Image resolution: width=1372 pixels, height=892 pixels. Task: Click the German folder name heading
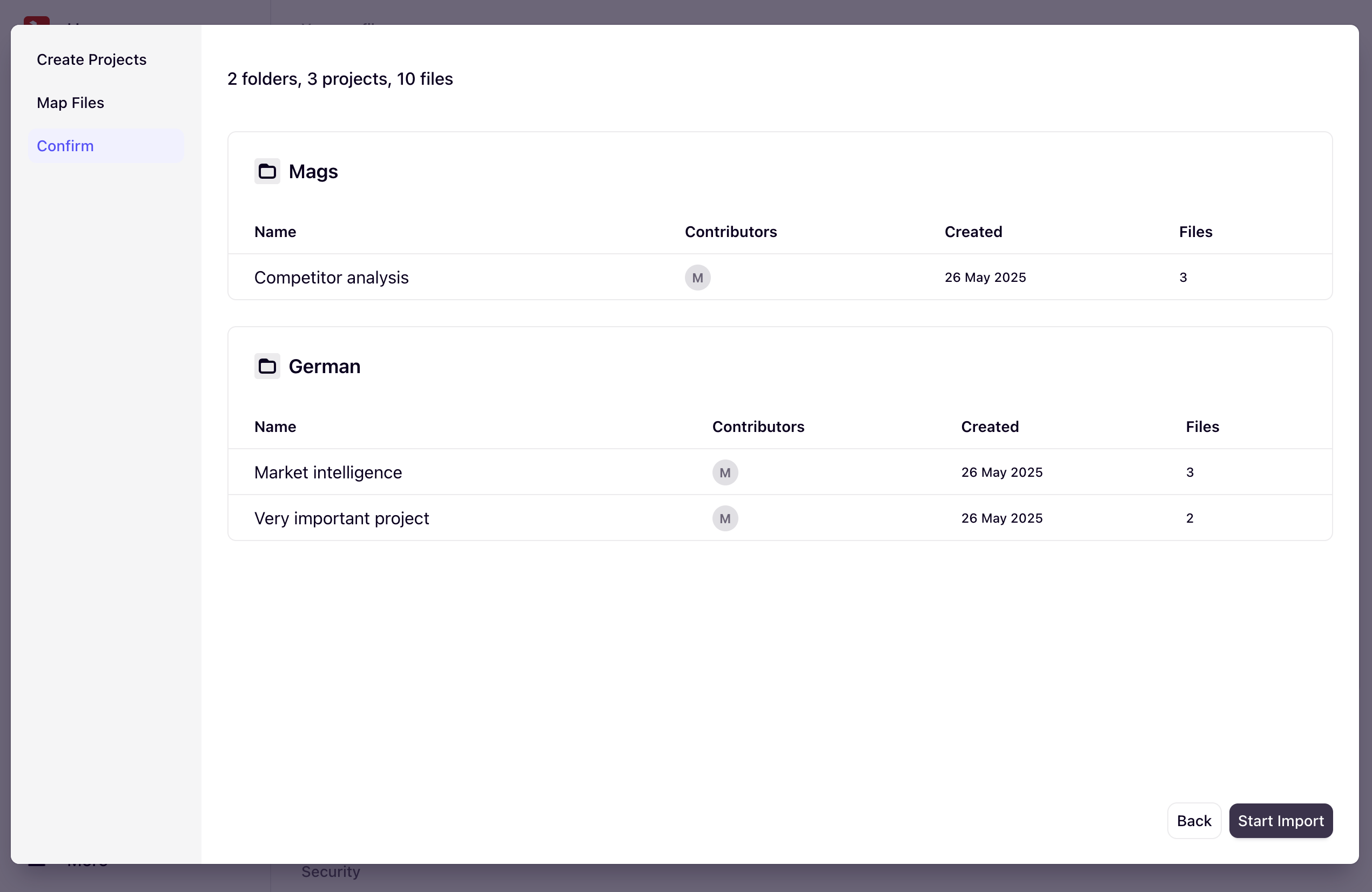pos(324,366)
